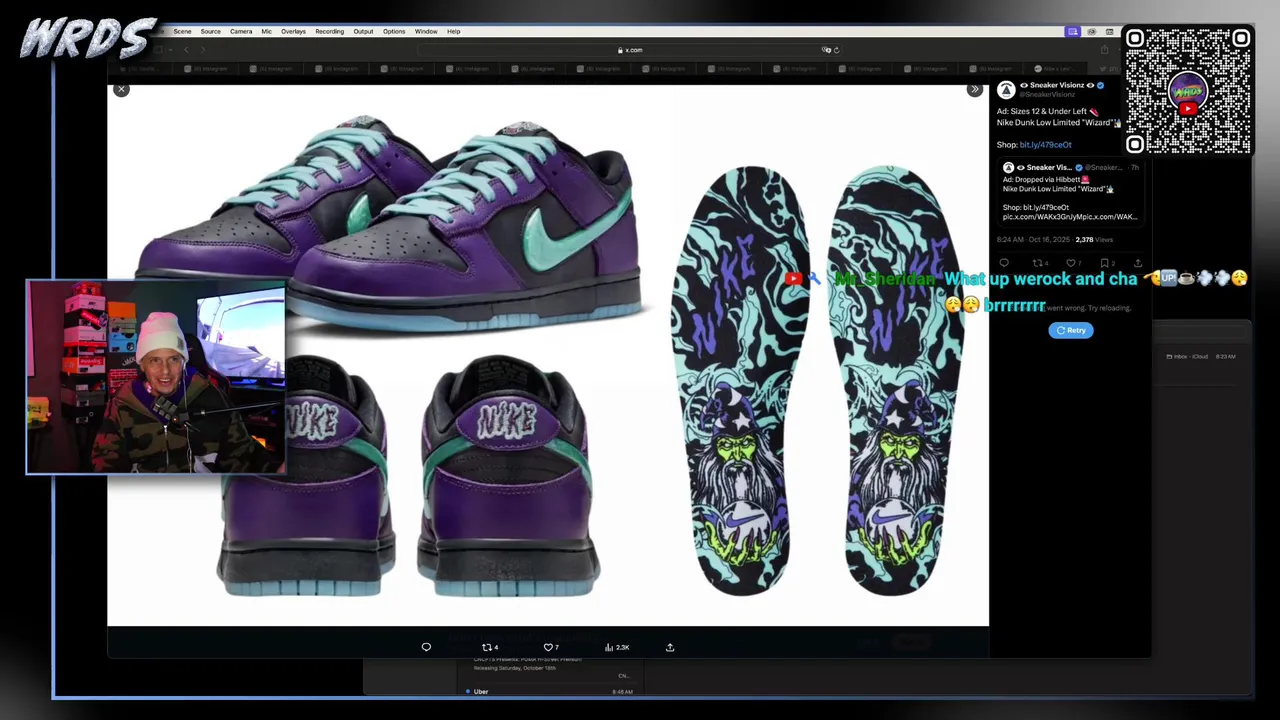Click the like heart in side panel
The width and height of the screenshot is (1280, 720).
point(1071,263)
